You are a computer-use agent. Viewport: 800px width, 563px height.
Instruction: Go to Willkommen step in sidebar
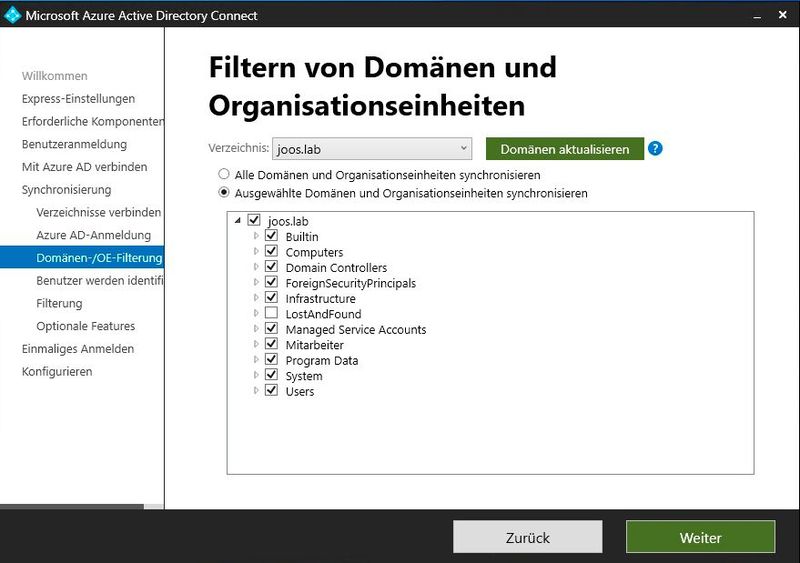click(x=55, y=76)
